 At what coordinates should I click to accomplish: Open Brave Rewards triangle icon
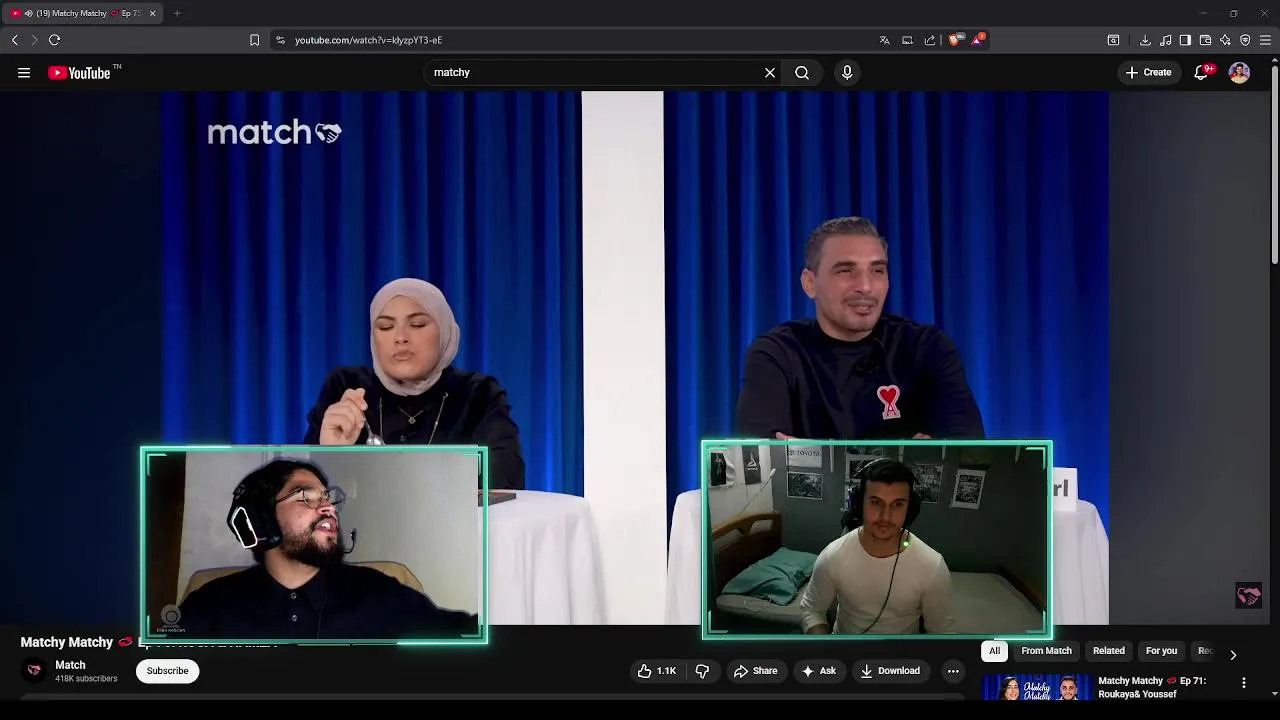pos(978,40)
